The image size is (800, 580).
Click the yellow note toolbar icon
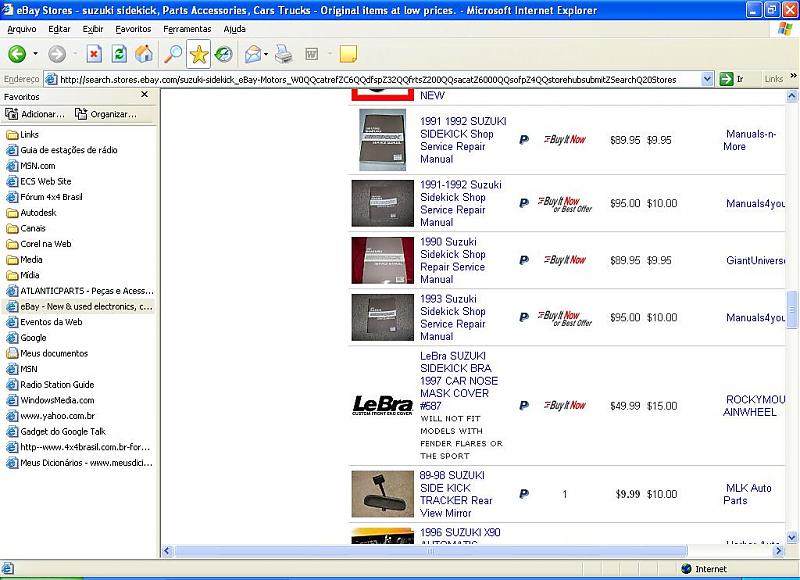(x=348, y=54)
